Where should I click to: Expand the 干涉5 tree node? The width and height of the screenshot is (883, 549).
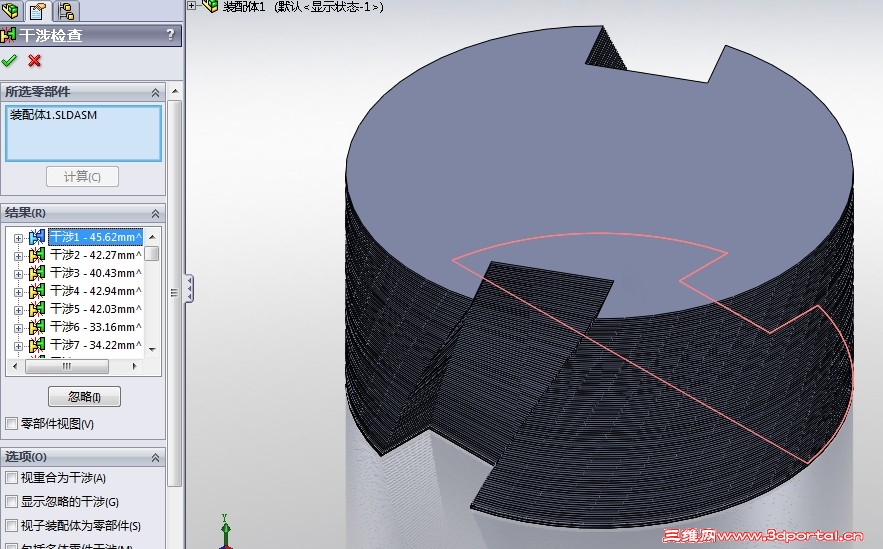click(18, 310)
